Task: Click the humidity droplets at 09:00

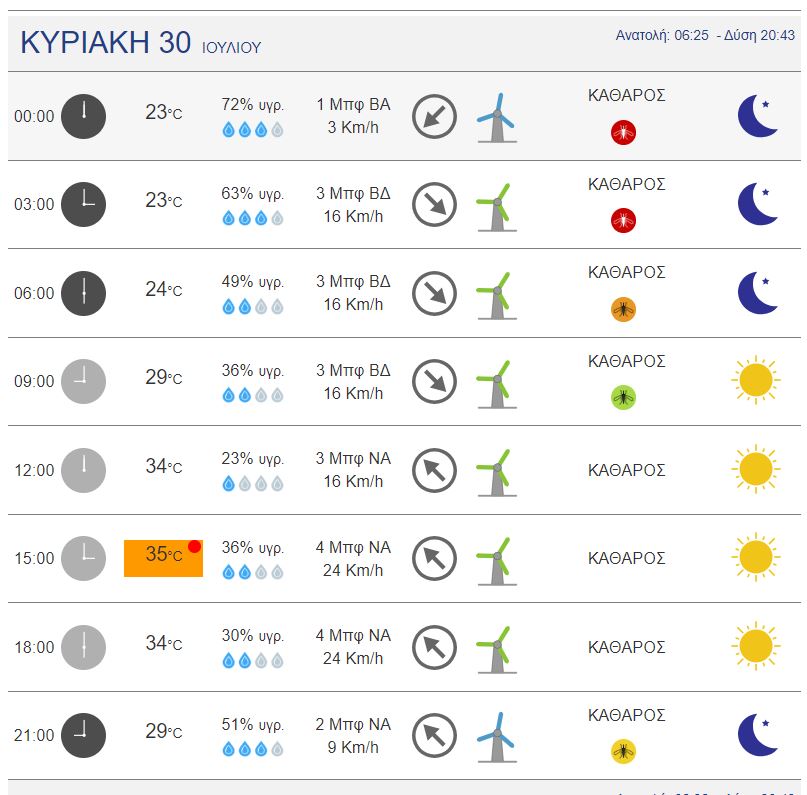Action: 252,395
